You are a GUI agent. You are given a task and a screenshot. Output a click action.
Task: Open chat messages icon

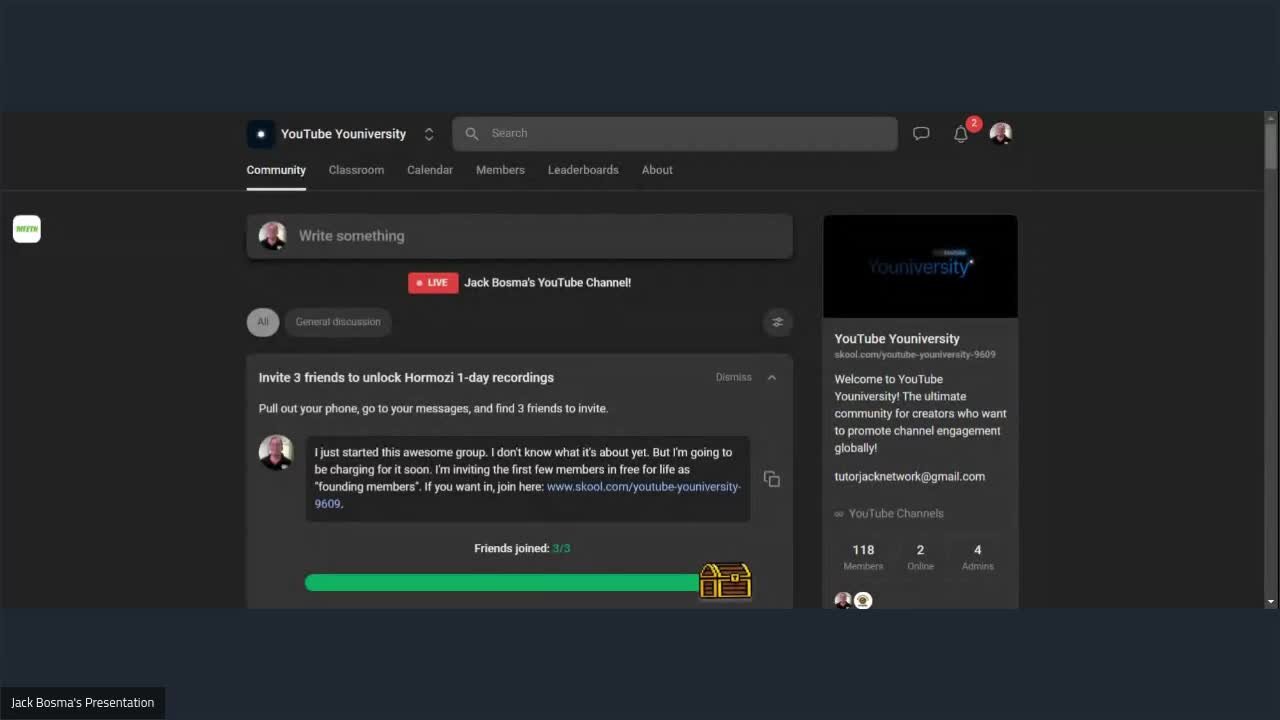click(921, 133)
